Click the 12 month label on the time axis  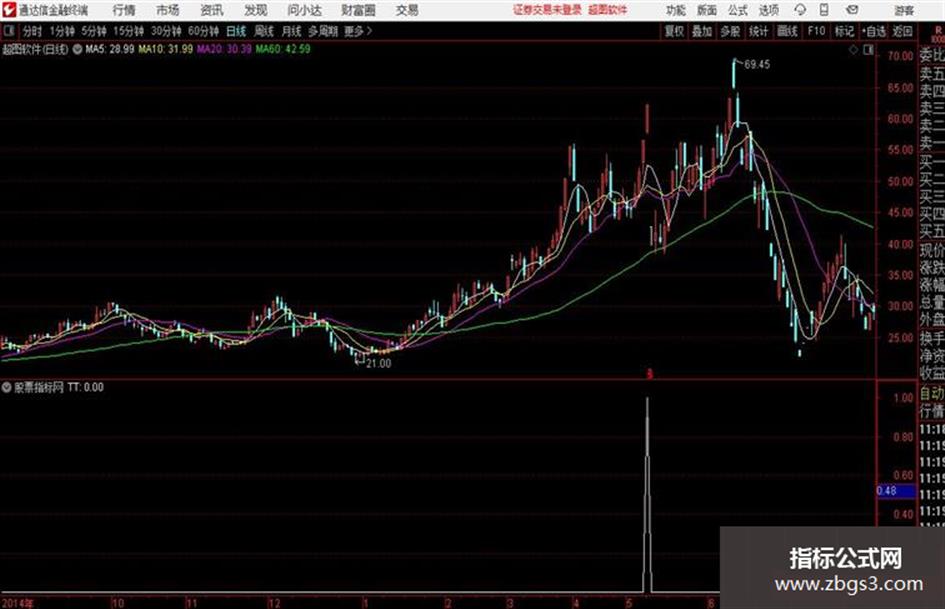(274, 603)
